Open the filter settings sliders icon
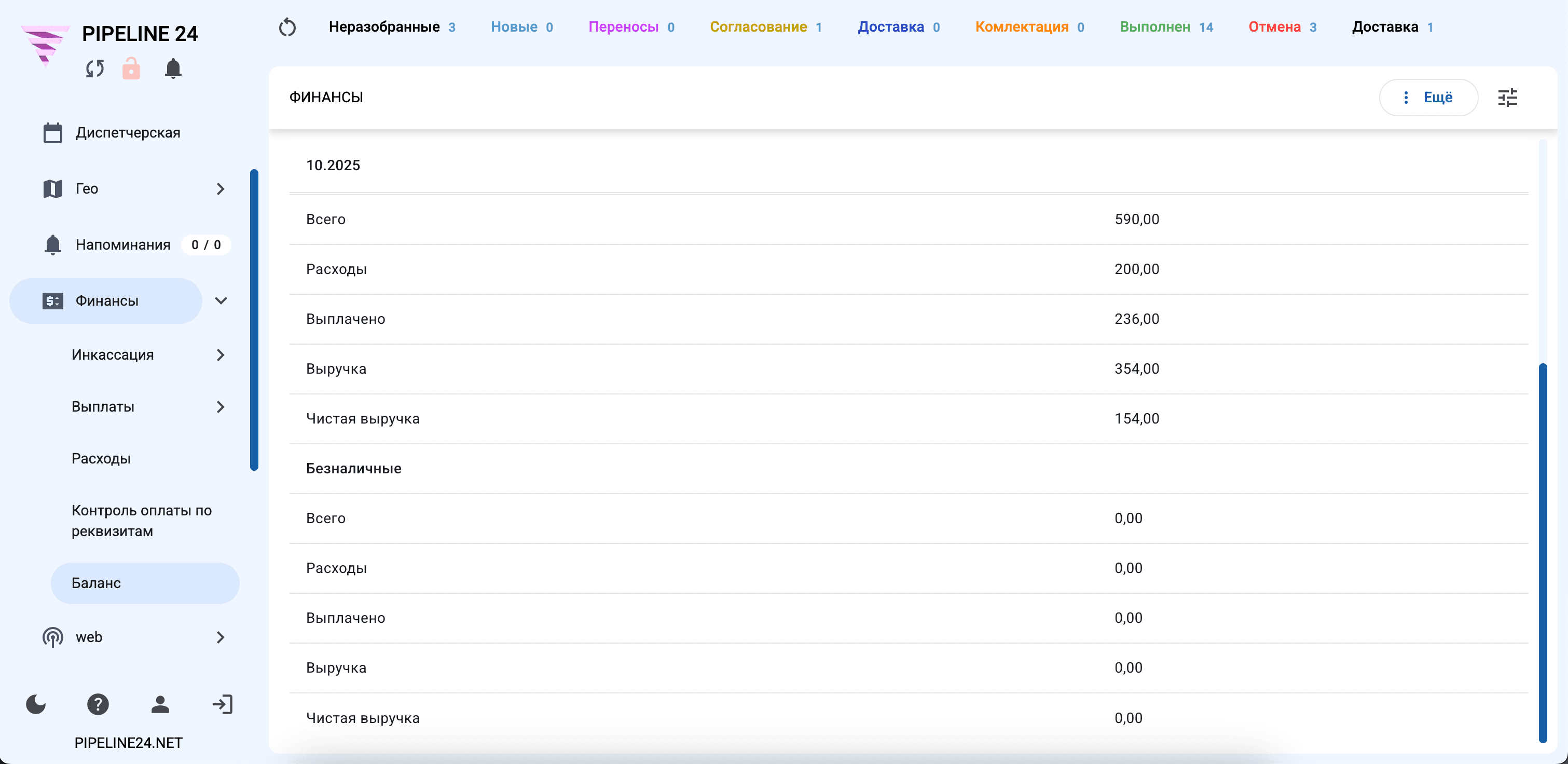Image resolution: width=1568 pixels, height=764 pixels. (x=1507, y=98)
